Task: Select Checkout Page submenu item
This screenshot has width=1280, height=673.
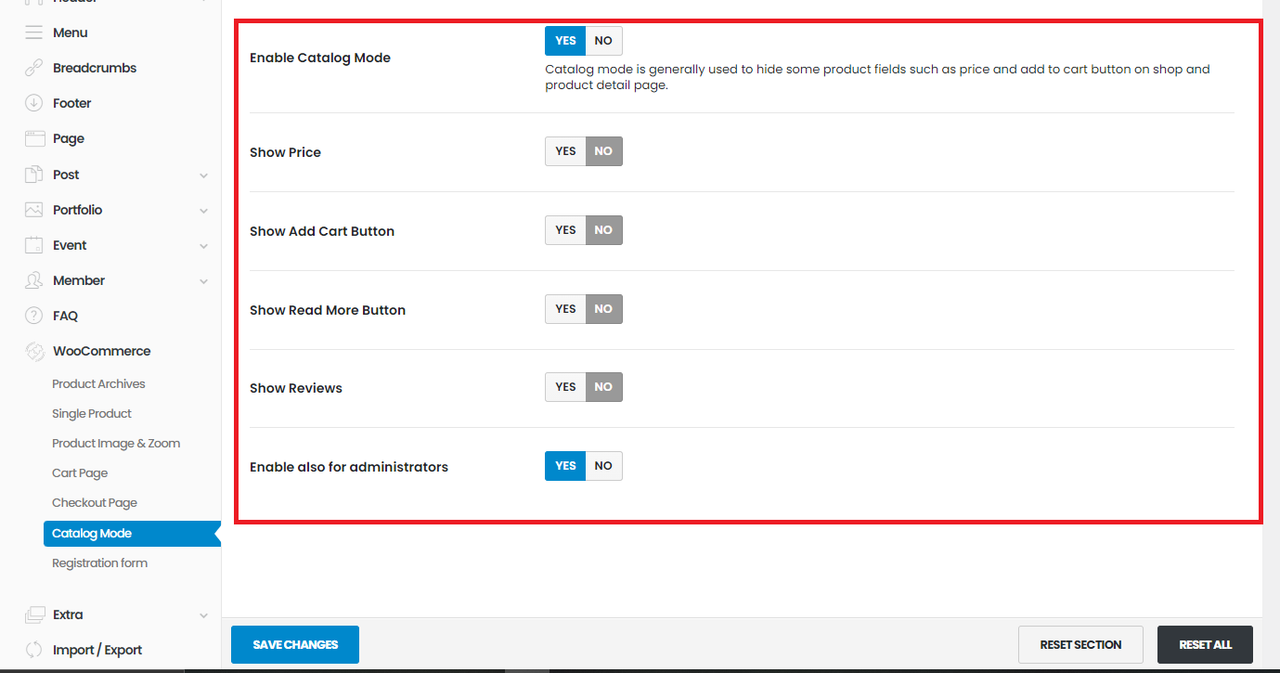Action: [95, 503]
